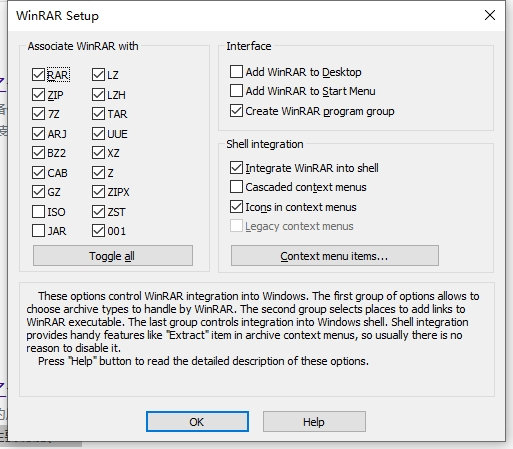Toggle the ZIPX association checkbox

[x=98, y=192]
